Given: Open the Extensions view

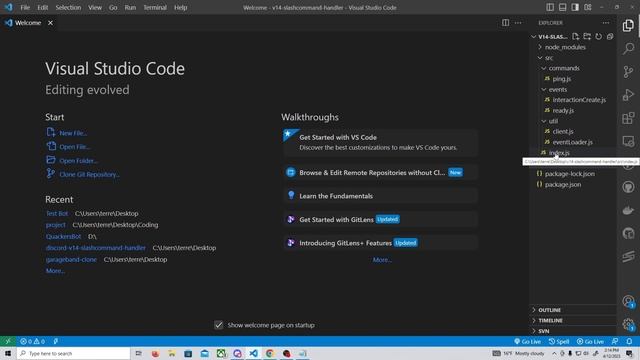Looking at the screenshot, I should (x=628, y=118).
